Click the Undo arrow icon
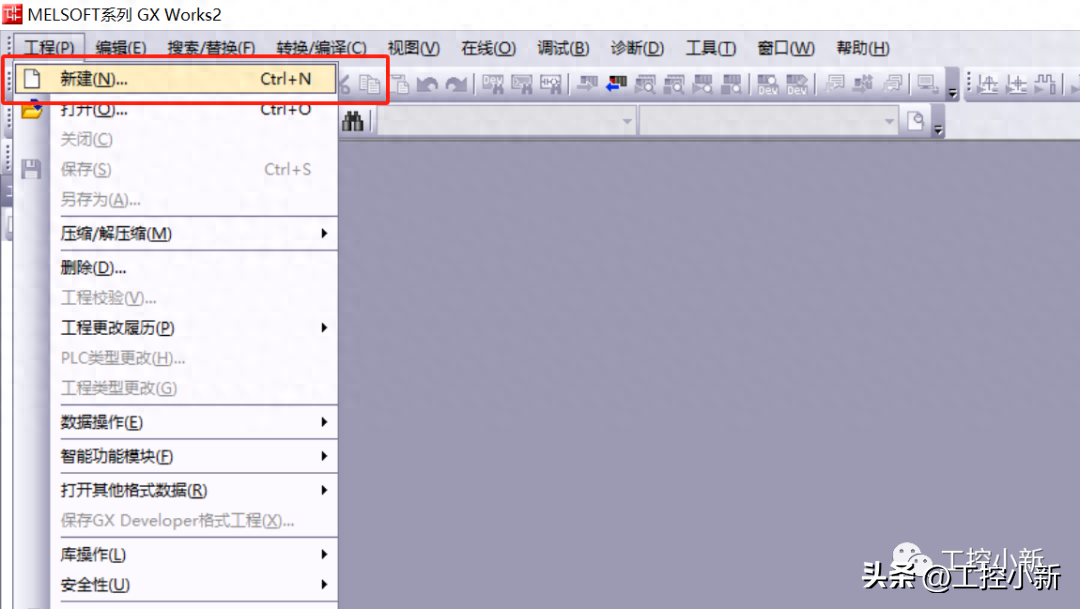 click(x=428, y=85)
